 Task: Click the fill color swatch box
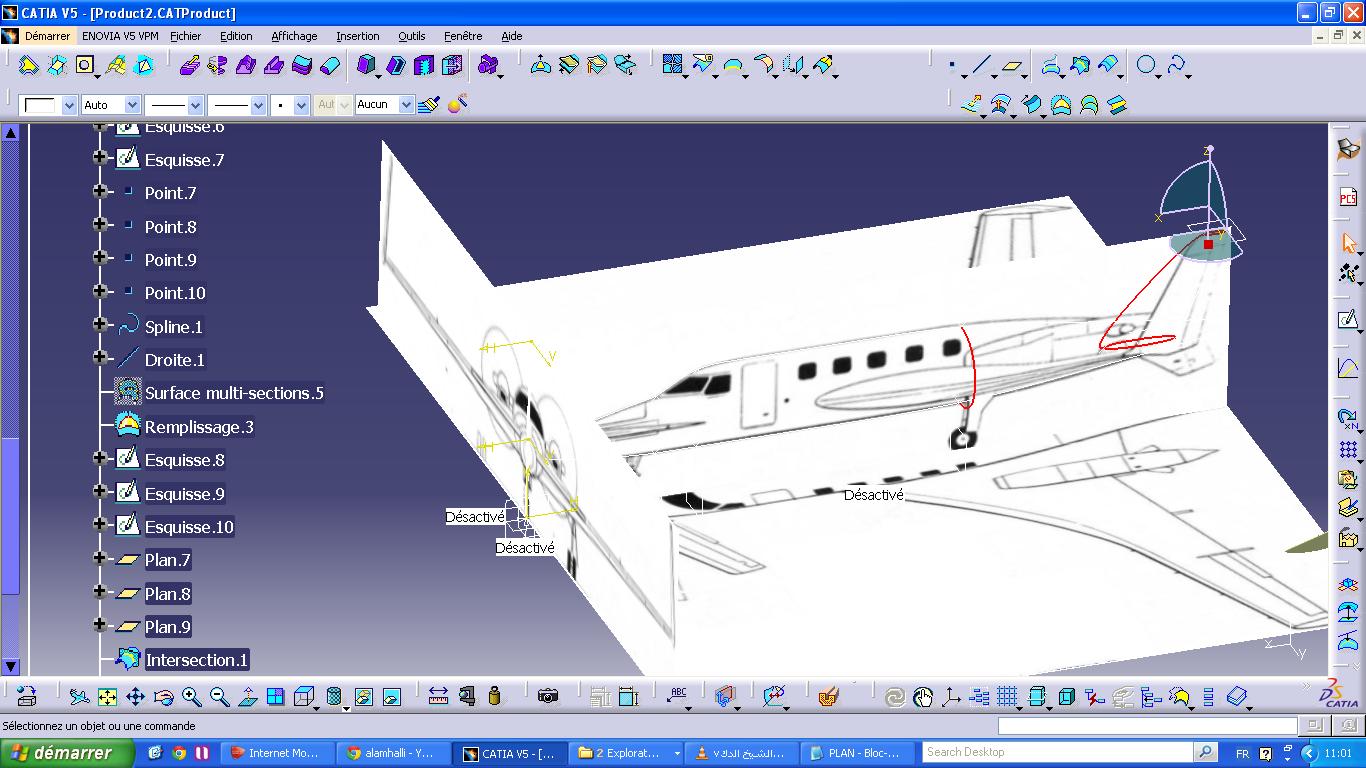40,105
